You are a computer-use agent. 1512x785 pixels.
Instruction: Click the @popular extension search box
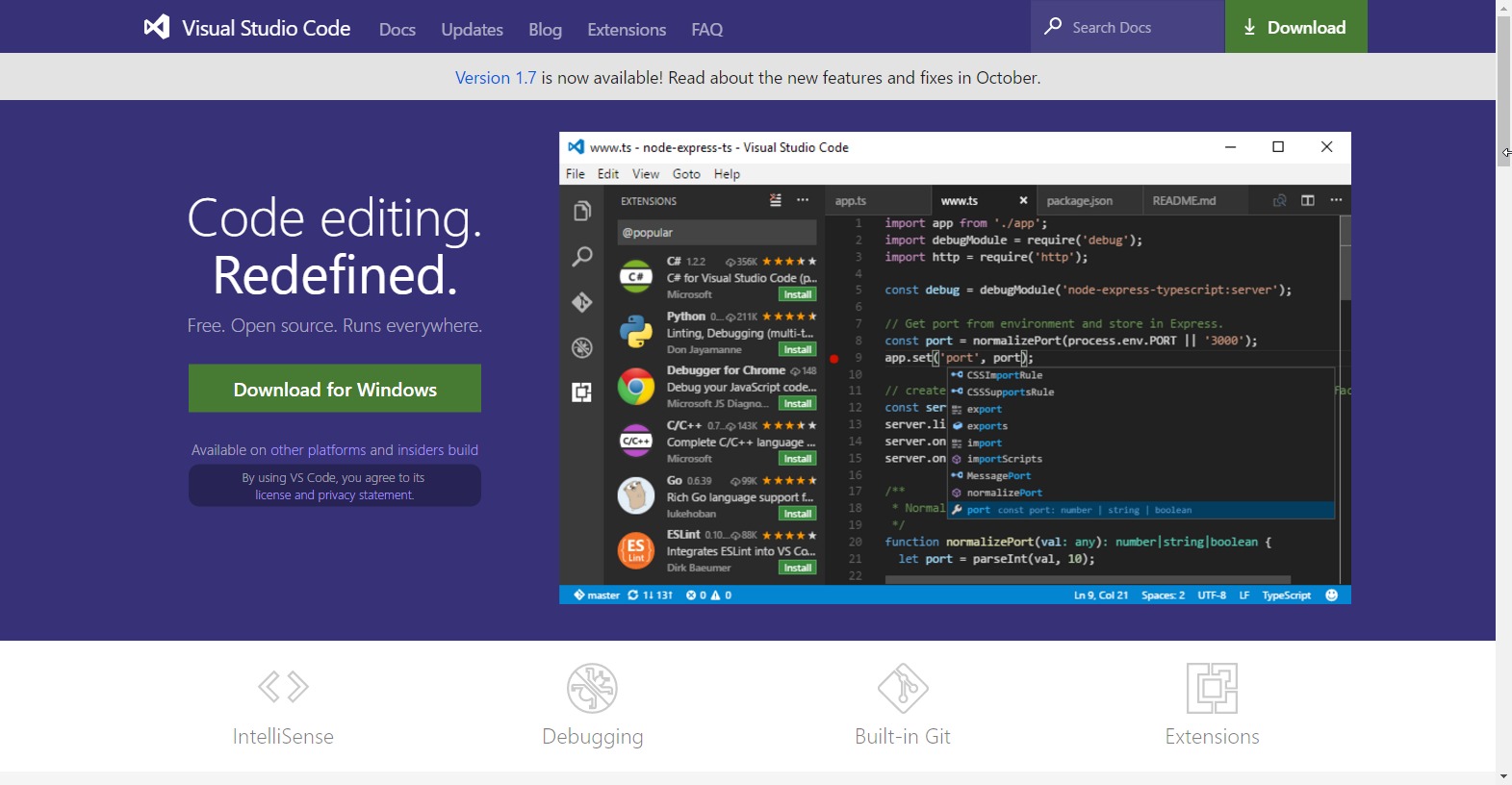point(716,233)
